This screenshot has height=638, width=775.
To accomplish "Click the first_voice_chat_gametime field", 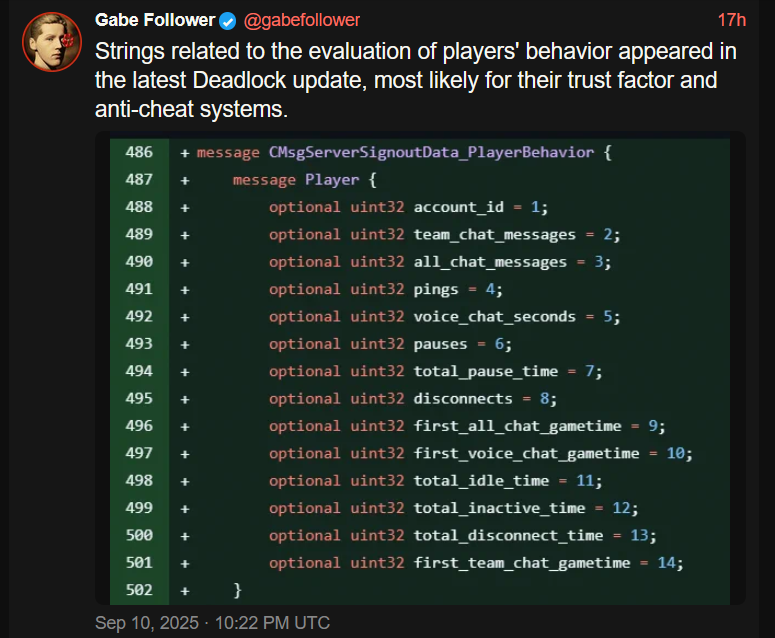I will [526, 454].
